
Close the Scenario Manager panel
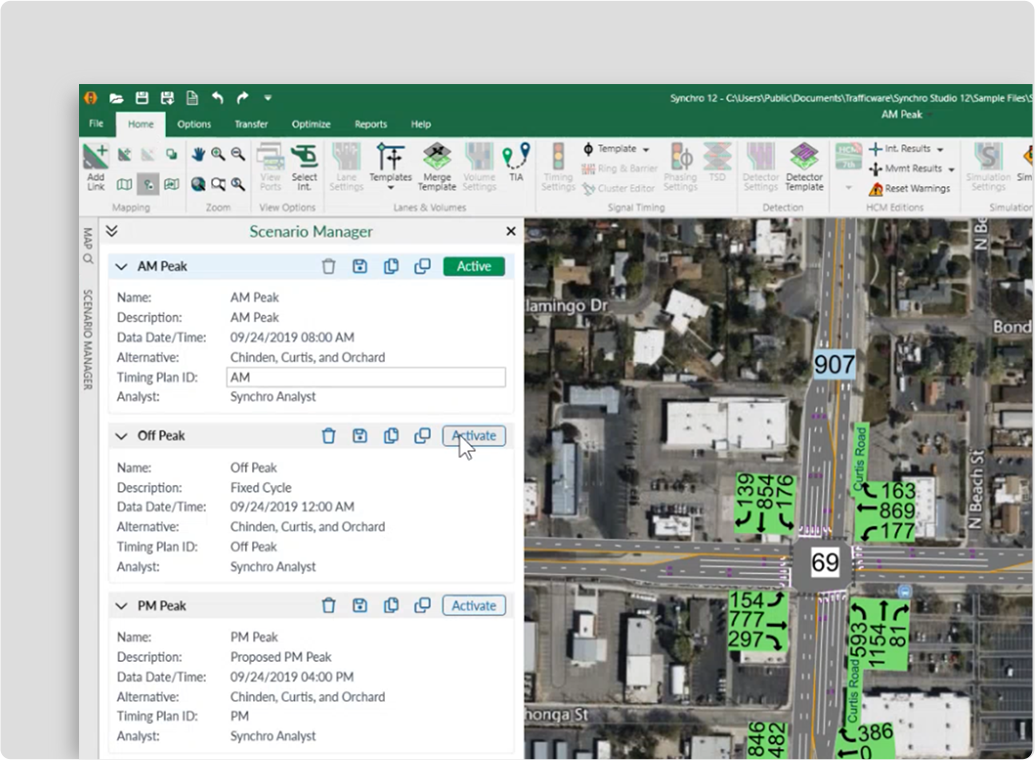511,231
